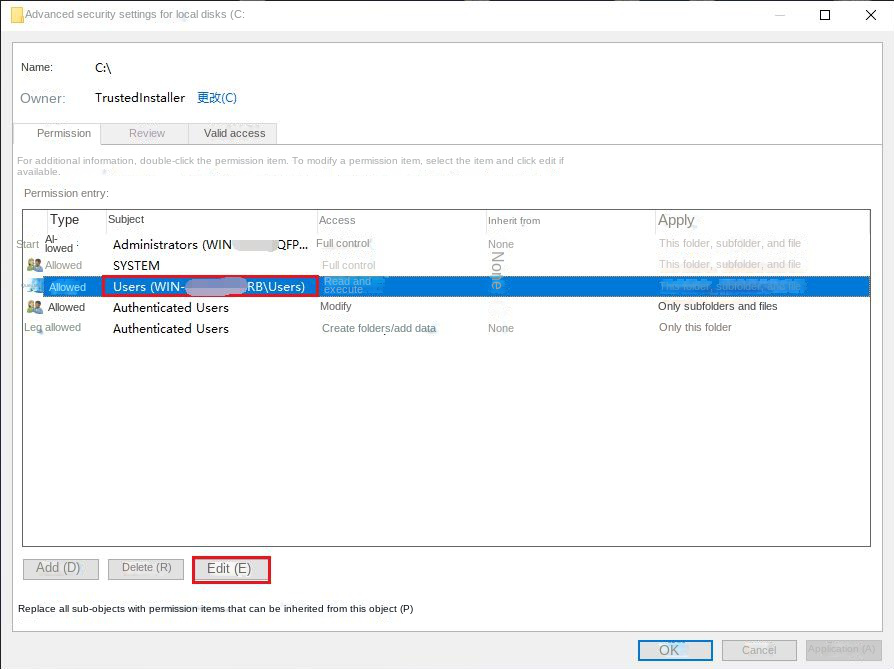Click the Access column header
Viewport: 894px width, 669px height.
[337, 220]
